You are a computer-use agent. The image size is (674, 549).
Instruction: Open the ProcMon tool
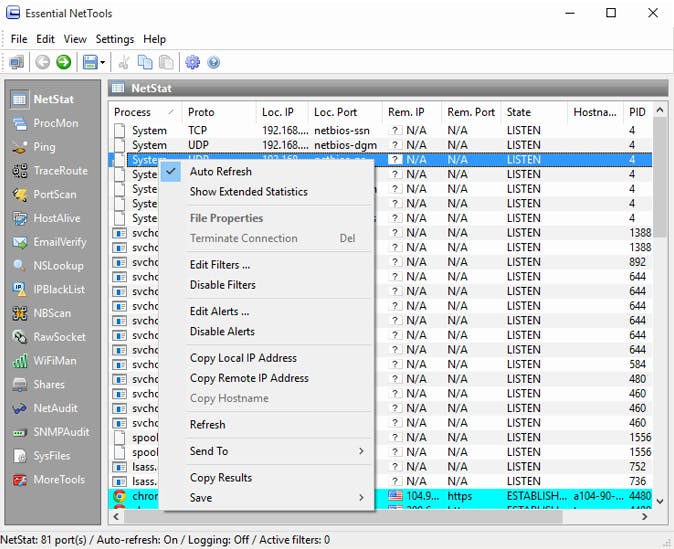coord(46,123)
